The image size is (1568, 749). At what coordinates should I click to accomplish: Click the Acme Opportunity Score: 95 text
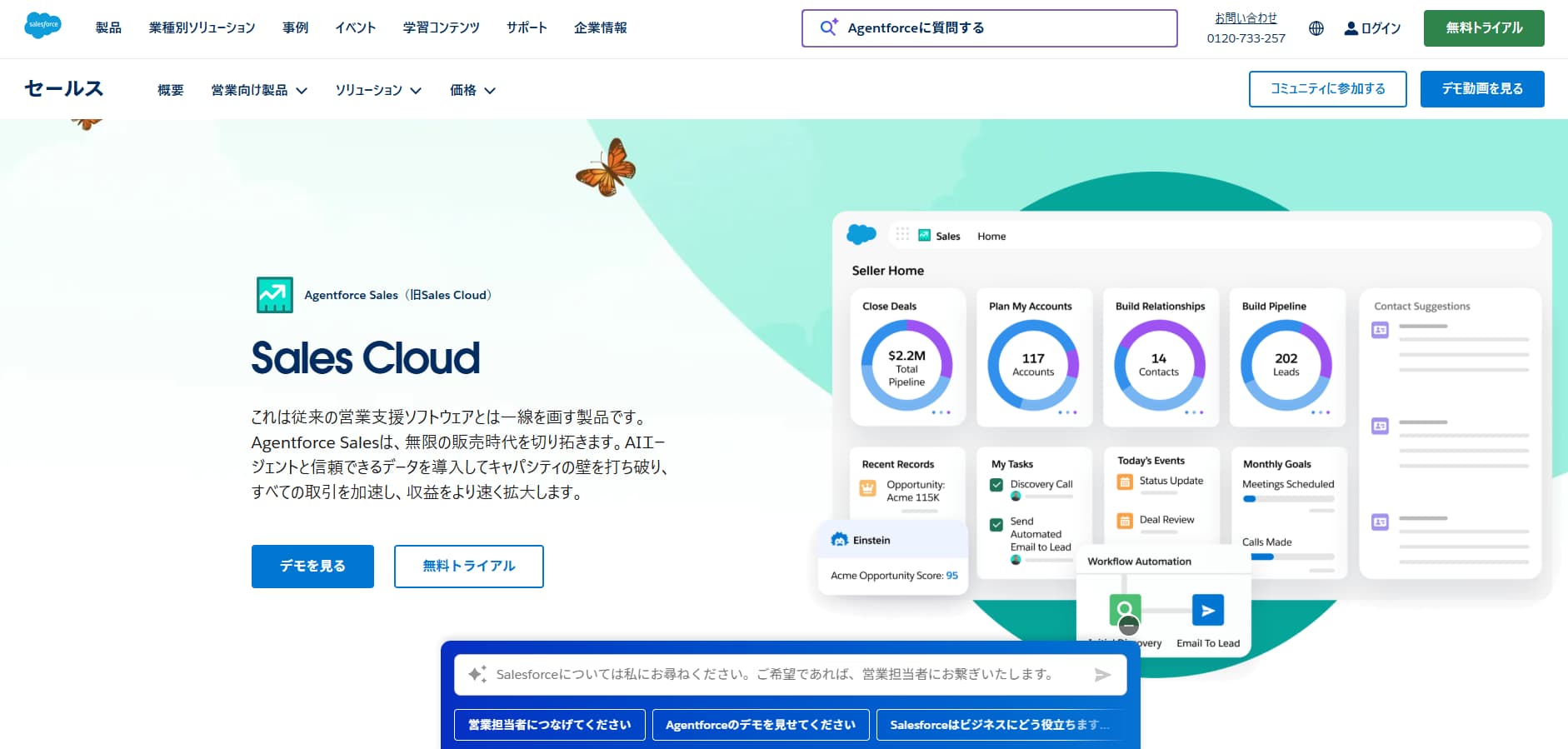pos(894,576)
